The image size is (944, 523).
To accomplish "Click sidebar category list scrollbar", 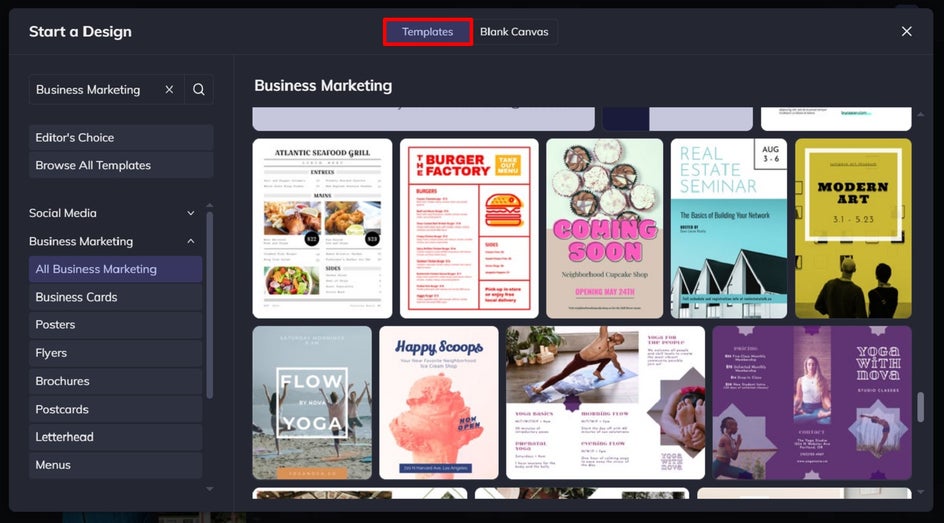I will [210, 305].
